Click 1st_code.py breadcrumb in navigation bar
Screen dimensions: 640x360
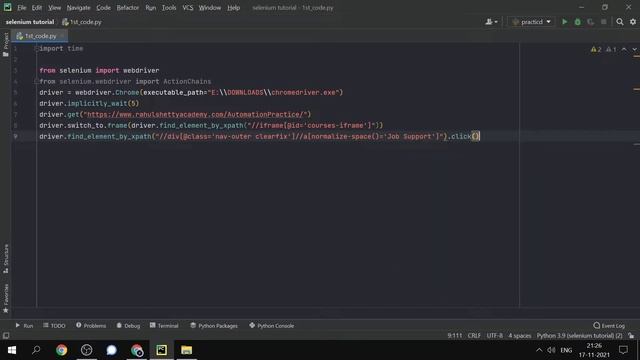[x=82, y=22]
